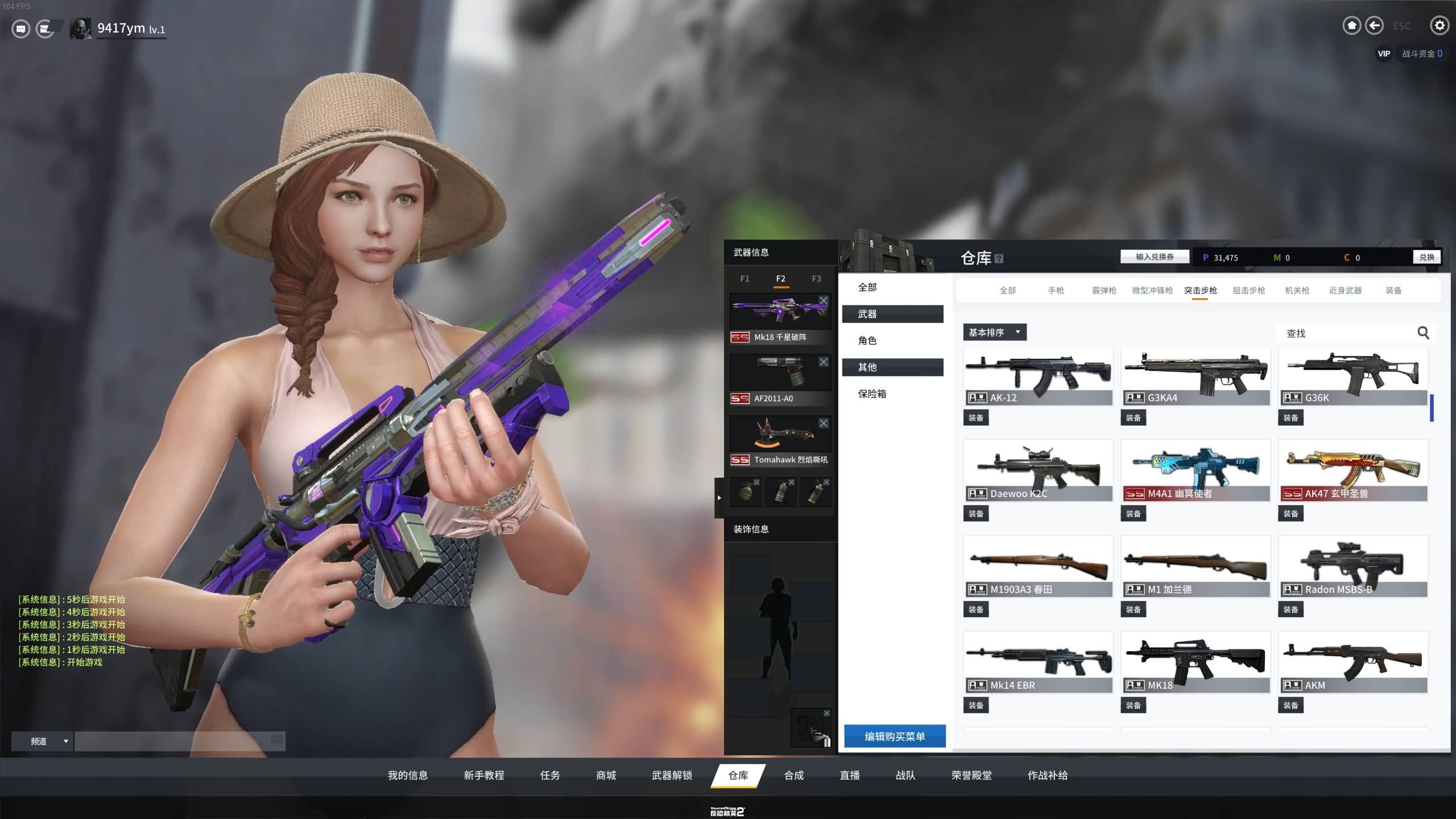Open 荣誉殿堂 in bottom navigation

[x=971, y=775]
